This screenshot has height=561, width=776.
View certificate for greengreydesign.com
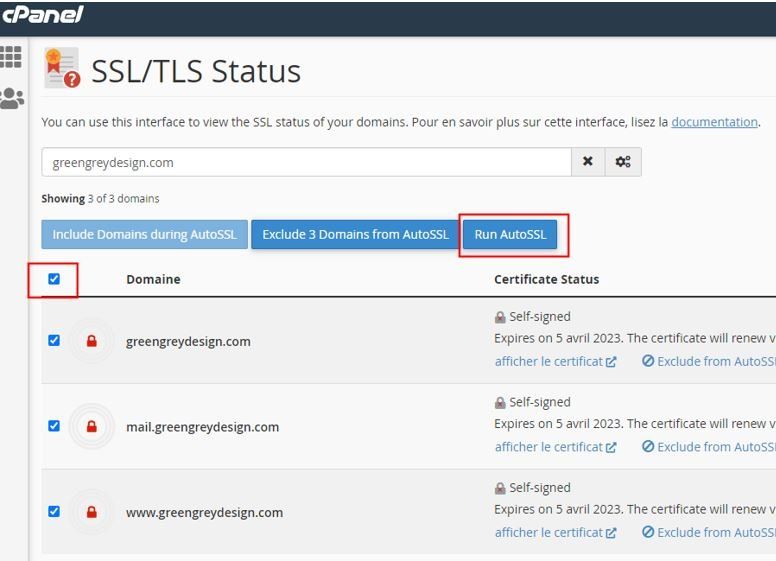click(x=555, y=362)
